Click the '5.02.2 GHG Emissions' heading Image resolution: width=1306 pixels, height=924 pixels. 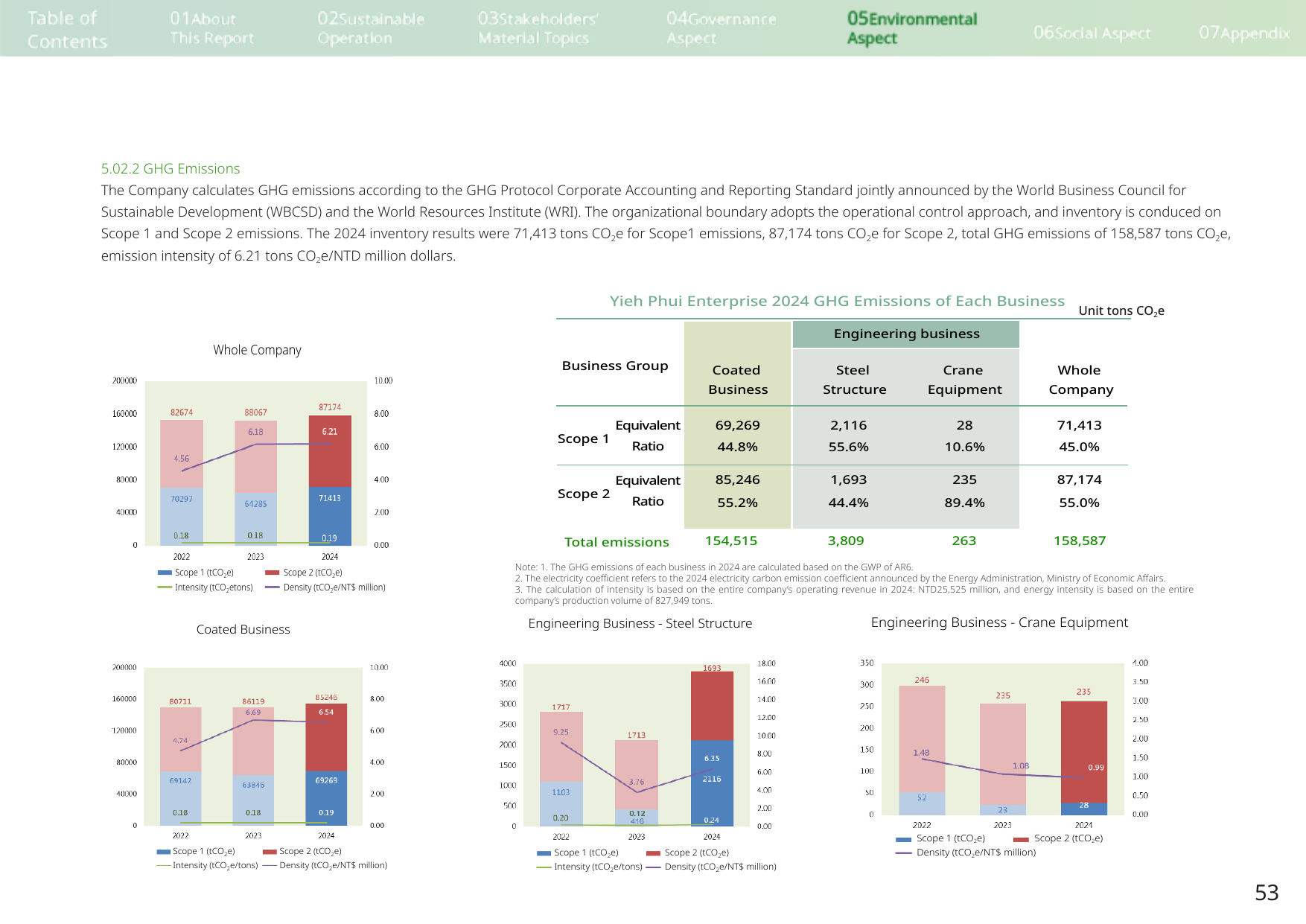(171, 169)
